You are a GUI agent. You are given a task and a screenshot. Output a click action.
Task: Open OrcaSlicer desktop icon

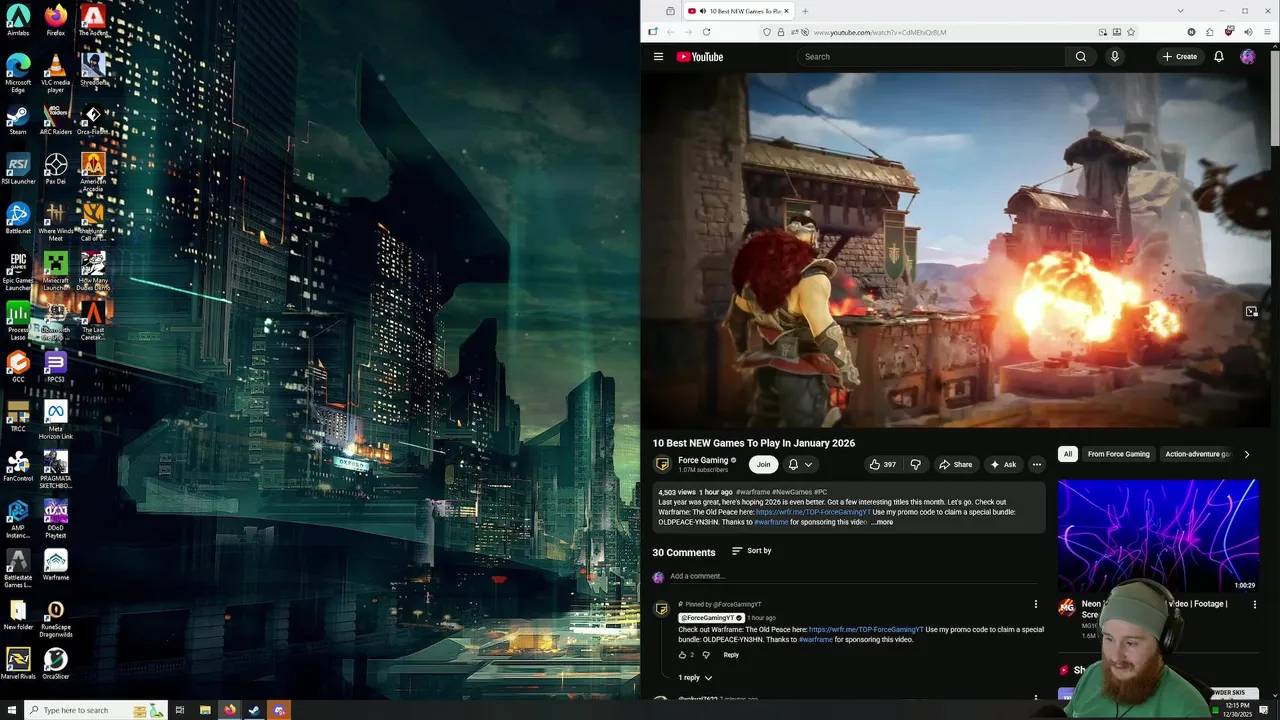pos(56,663)
